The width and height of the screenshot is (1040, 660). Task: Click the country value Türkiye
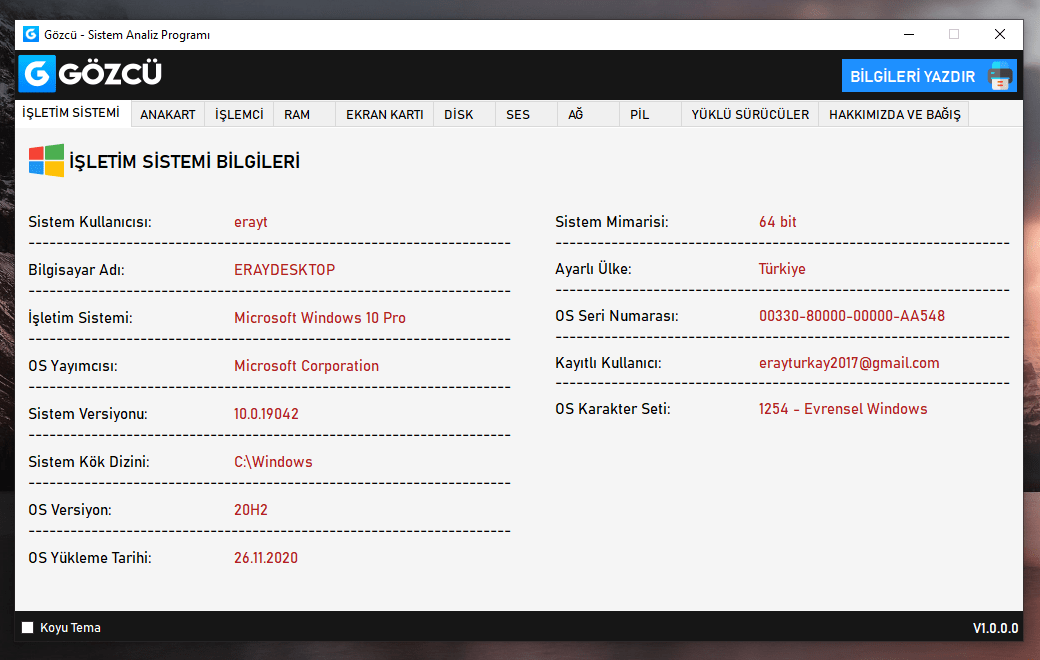click(782, 269)
